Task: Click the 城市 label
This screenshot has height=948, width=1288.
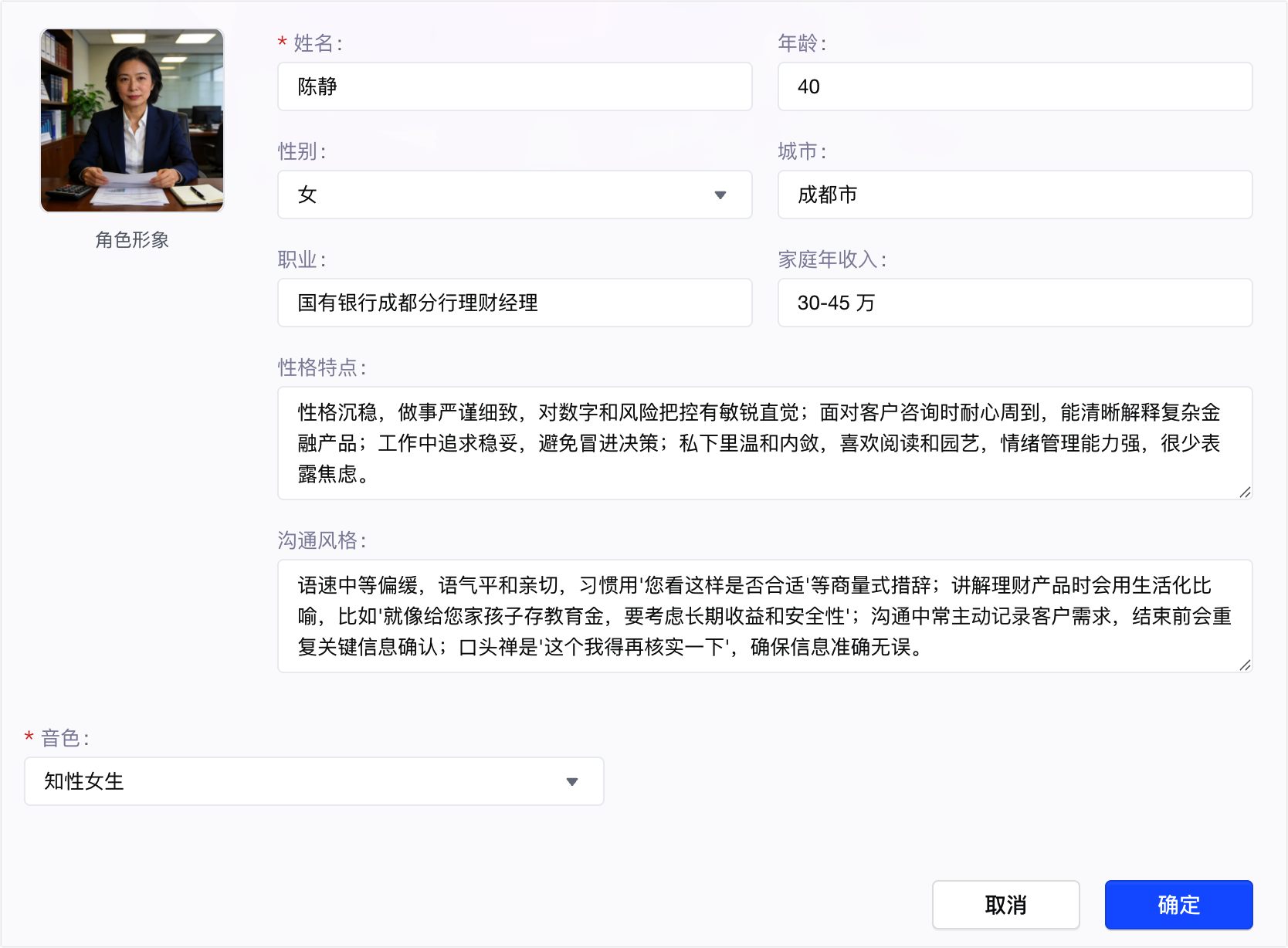Action: coord(802,151)
